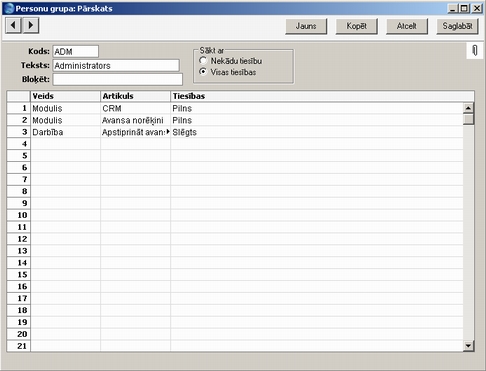This screenshot has height=371, width=486.
Task: Select row number 3 header
Action: coord(19,132)
